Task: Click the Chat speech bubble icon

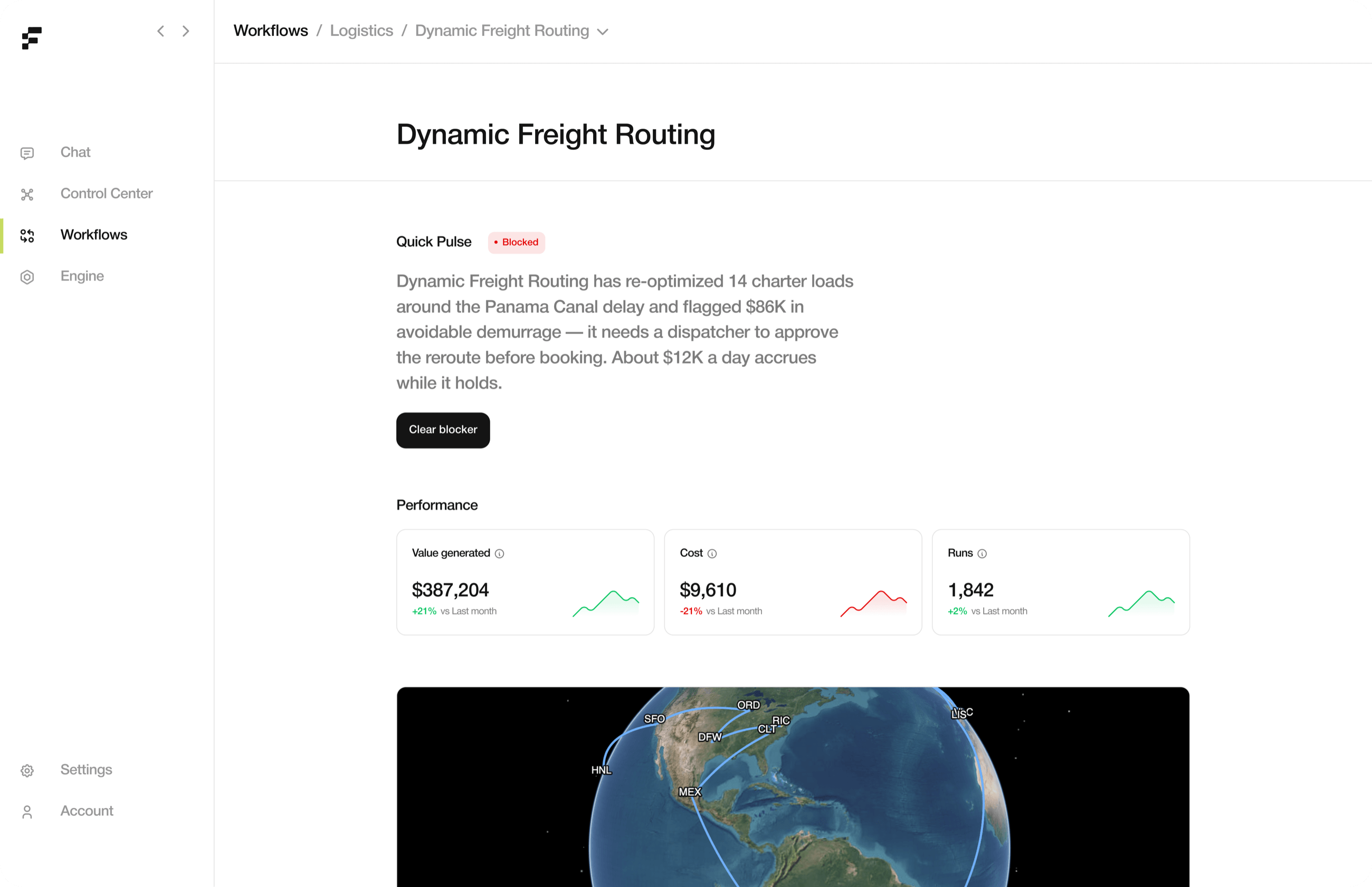Action: click(27, 152)
